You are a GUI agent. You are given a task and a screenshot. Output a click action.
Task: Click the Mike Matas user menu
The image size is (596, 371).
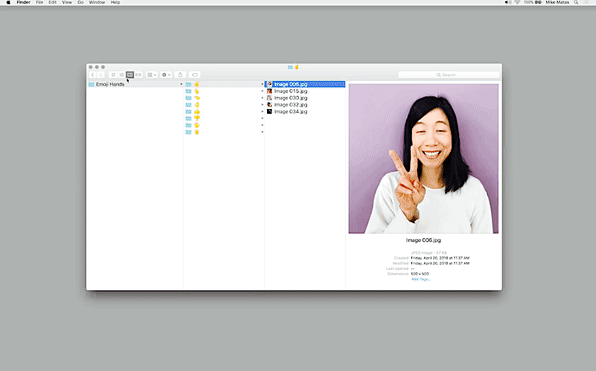[x=557, y=2]
